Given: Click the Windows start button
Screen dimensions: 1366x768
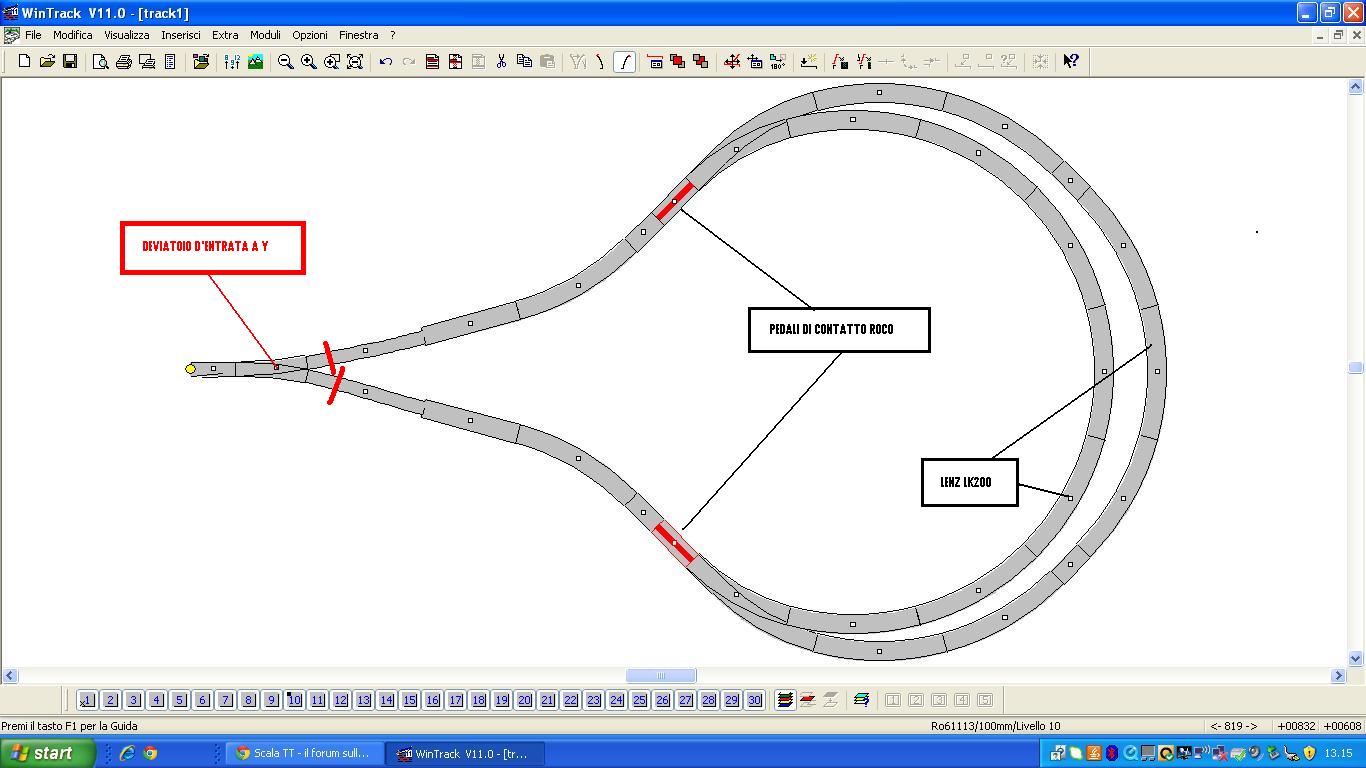Looking at the screenshot, I should (x=48, y=754).
